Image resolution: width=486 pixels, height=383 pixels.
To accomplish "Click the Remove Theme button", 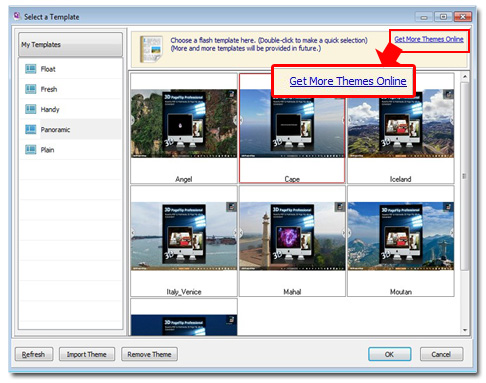I will 149,354.
